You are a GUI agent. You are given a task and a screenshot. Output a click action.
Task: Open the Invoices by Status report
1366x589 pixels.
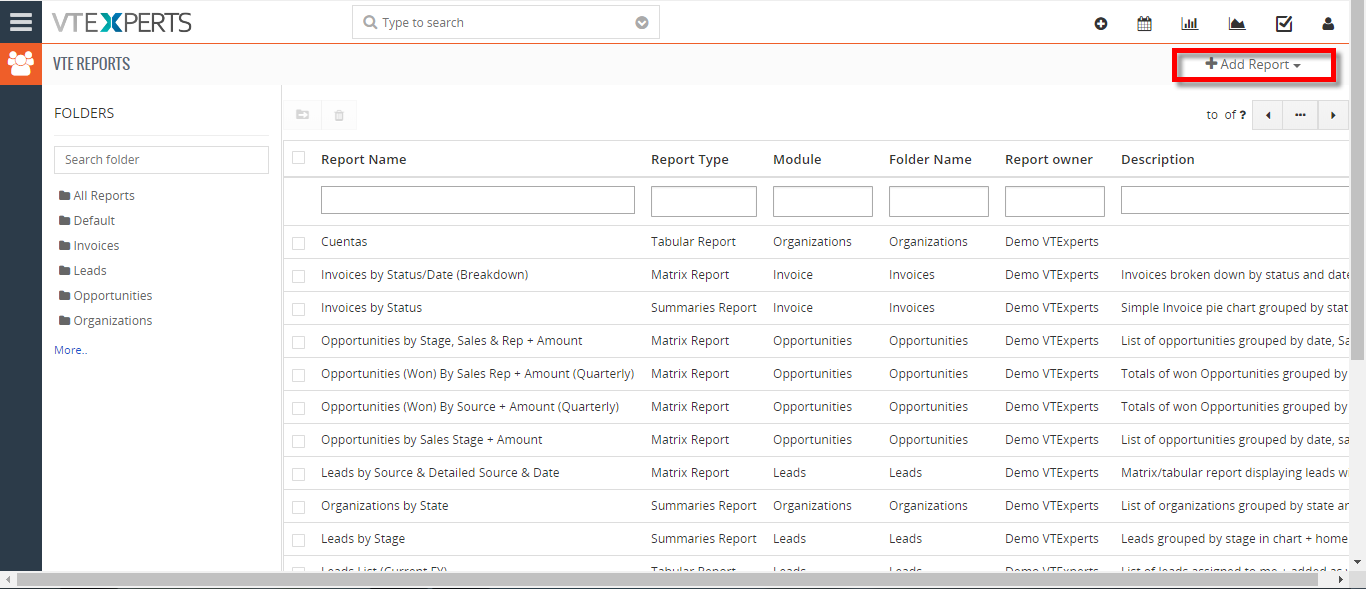[x=371, y=308]
